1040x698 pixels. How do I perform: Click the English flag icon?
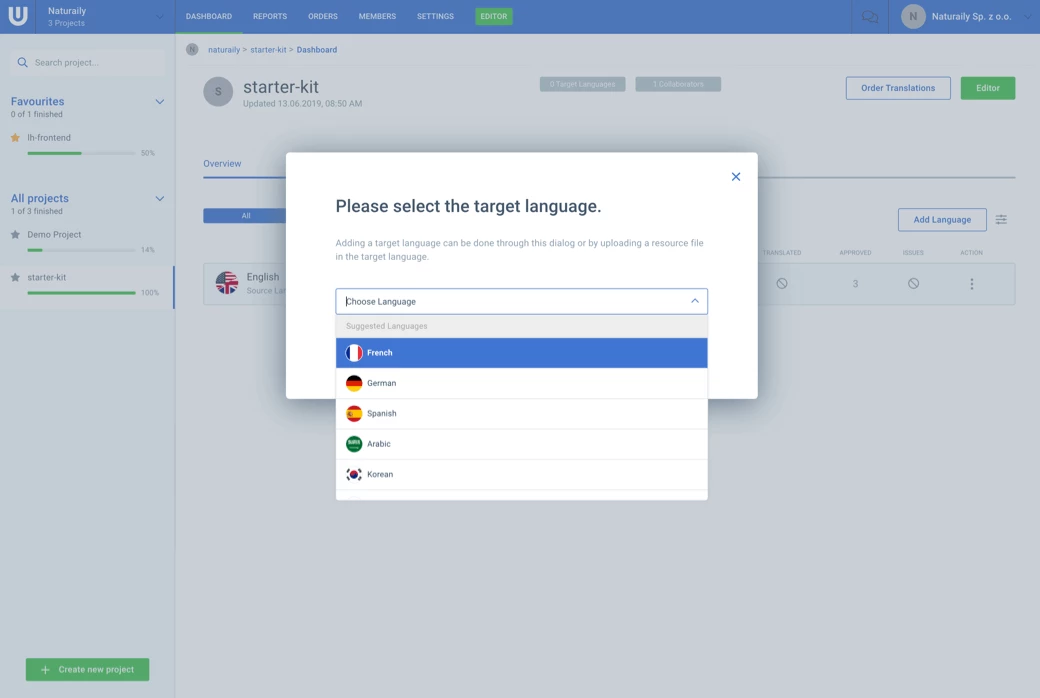[x=227, y=283]
